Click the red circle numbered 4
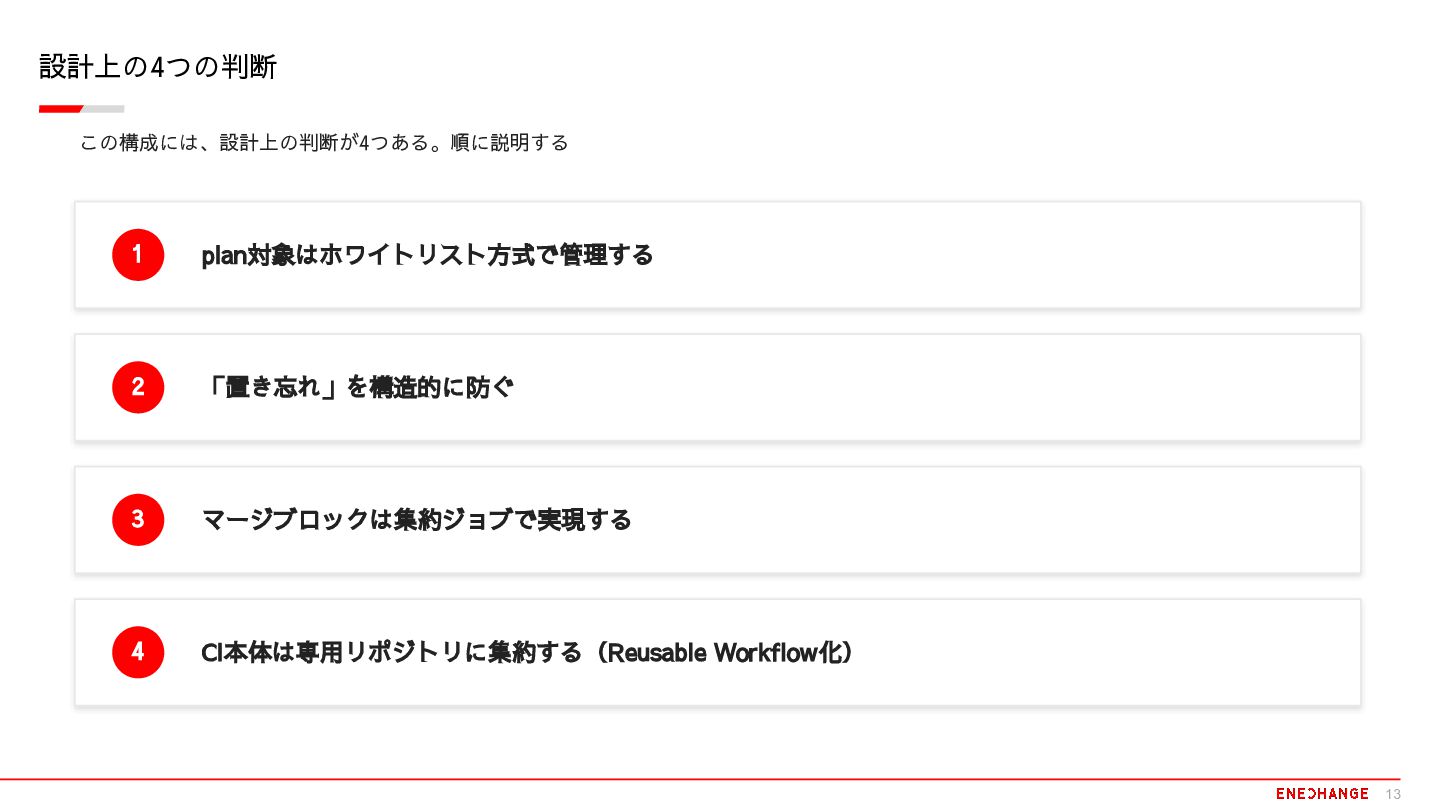Image resolution: width=1440 pixels, height=810 pixels. 138,652
